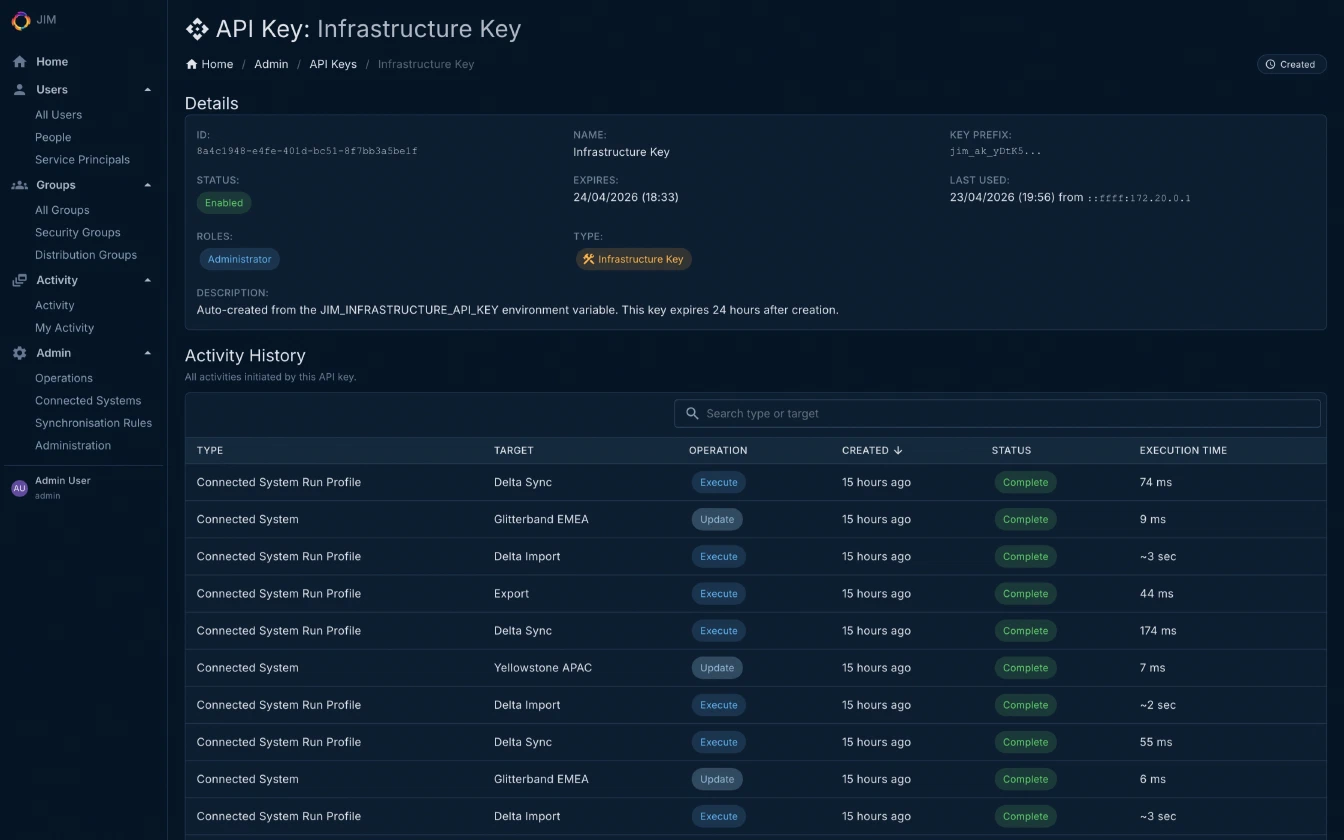
Task: Click the AU avatar for Admin User
Action: (x=18, y=487)
